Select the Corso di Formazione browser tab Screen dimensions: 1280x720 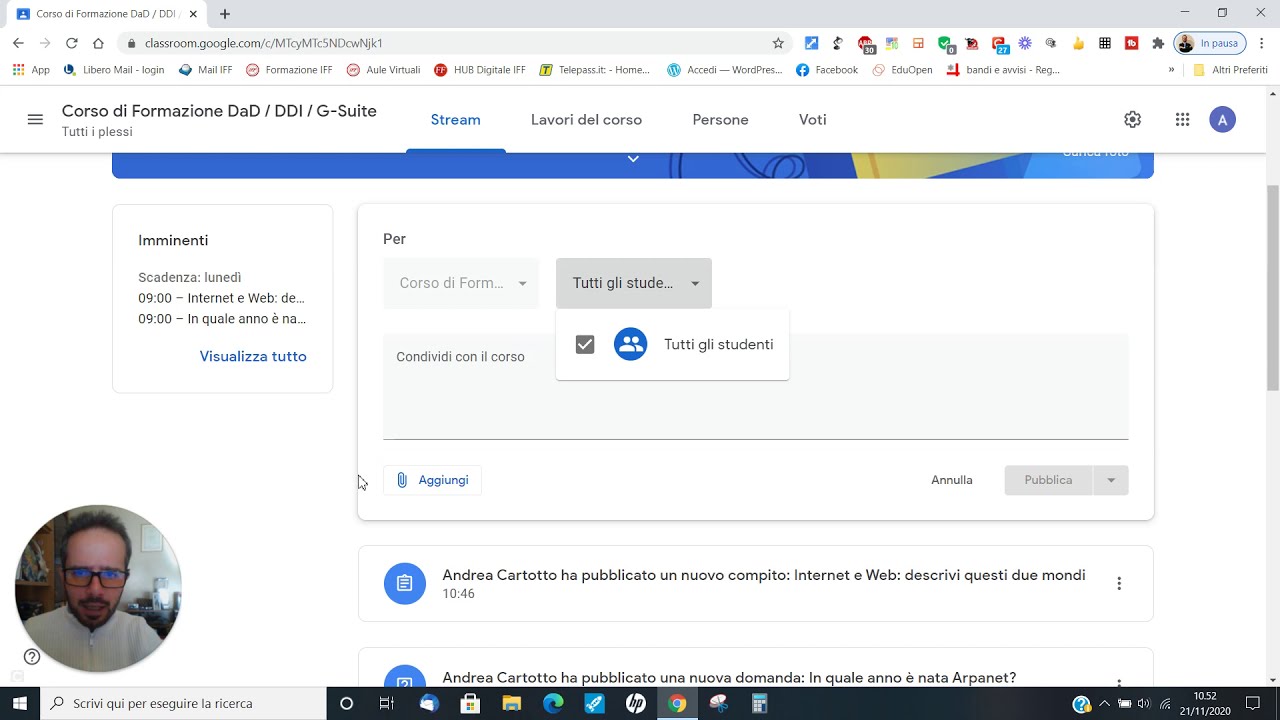[105, 14]
